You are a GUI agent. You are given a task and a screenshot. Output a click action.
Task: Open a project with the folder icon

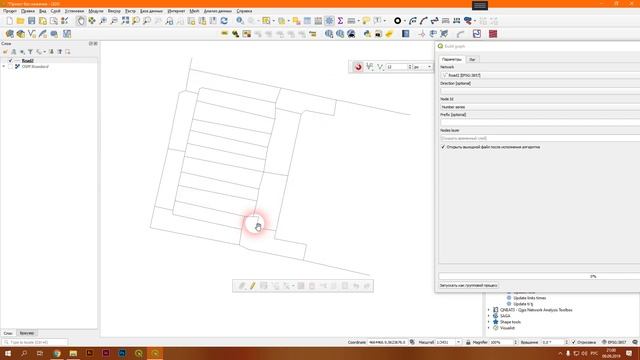(20, 21)
